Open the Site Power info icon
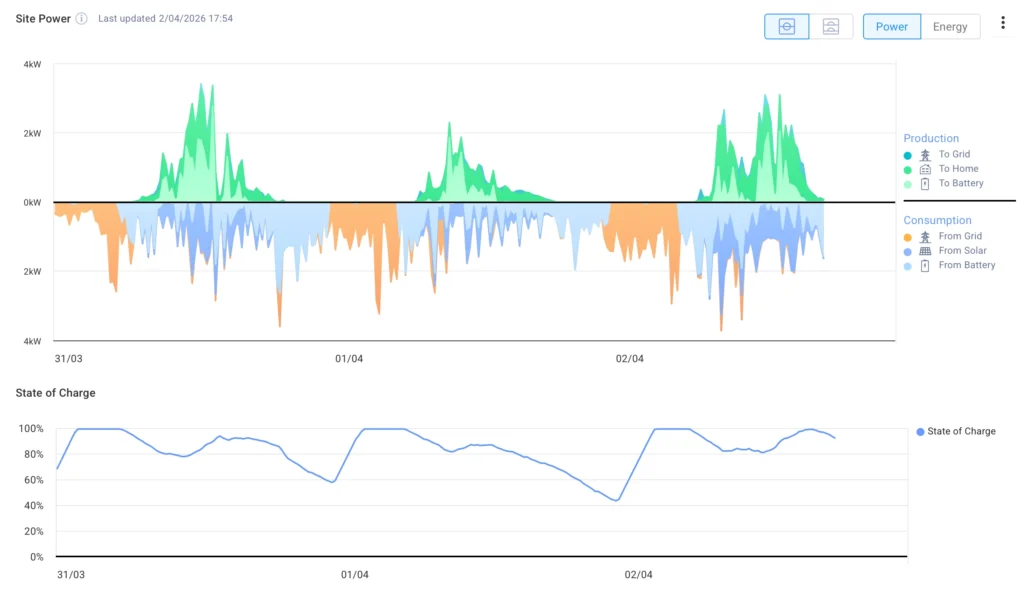Image resolution: width=1024 pixels, height=591 pixels. [81, 19]
